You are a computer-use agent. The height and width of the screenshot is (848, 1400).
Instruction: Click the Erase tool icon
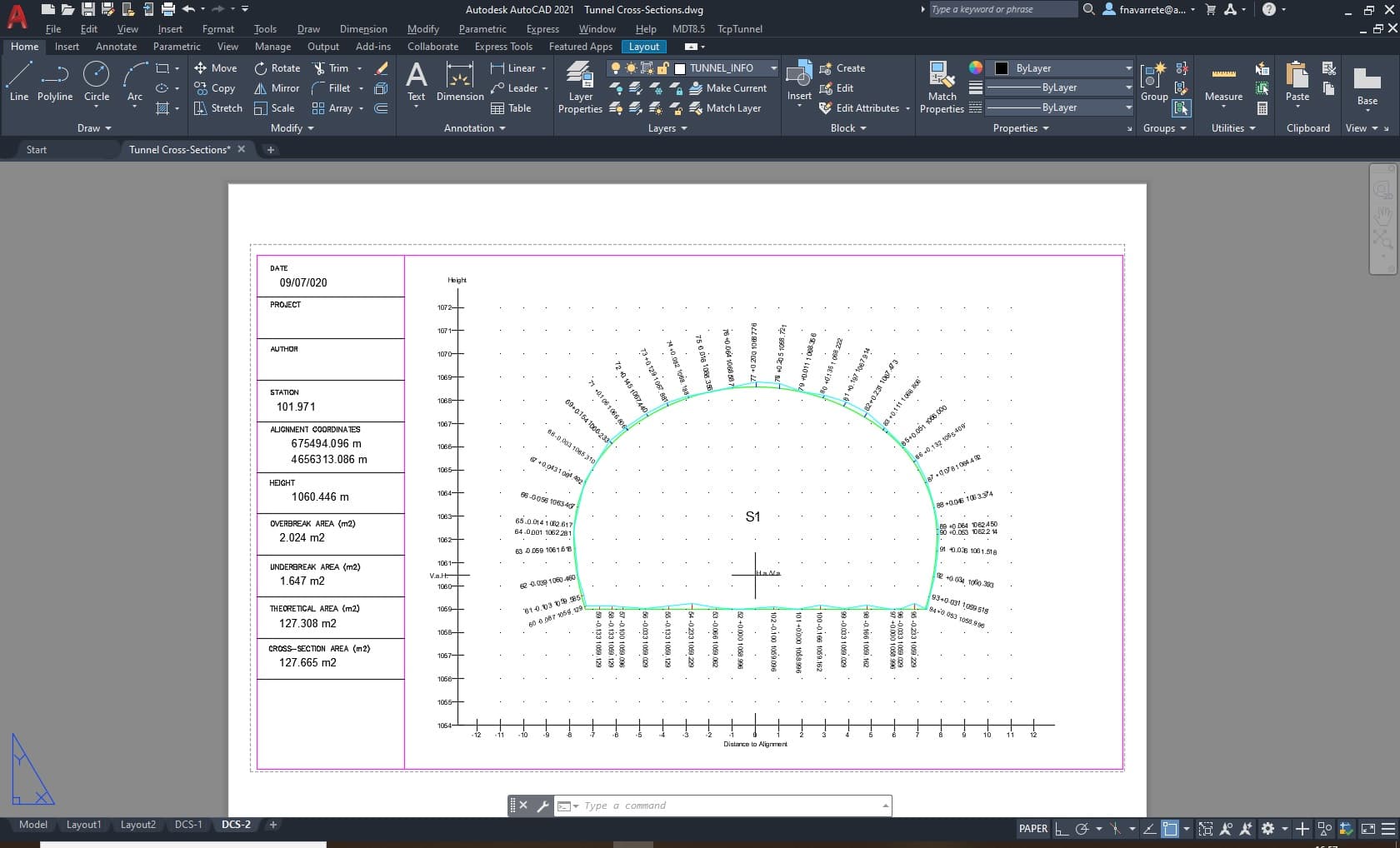click(x=382, y=68)
